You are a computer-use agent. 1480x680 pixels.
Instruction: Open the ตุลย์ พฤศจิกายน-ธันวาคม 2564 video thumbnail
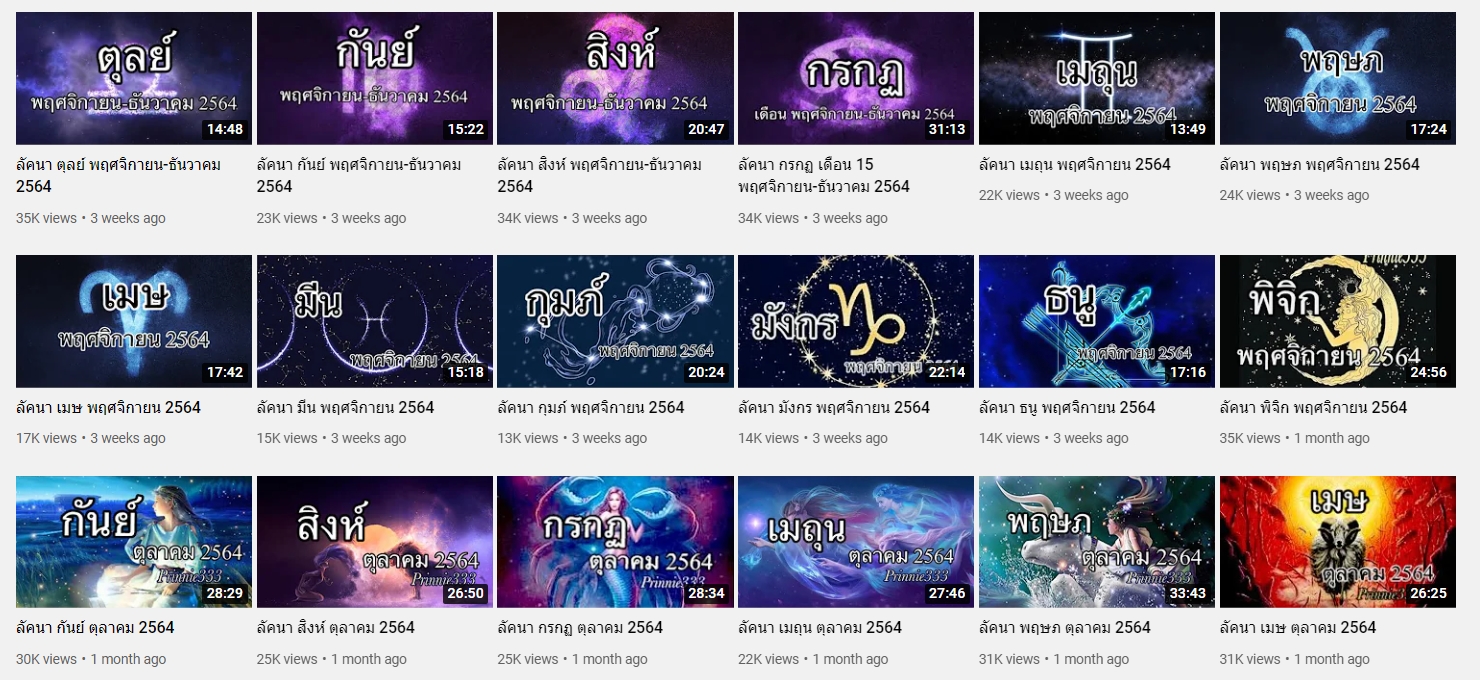(x=134, y=78)
